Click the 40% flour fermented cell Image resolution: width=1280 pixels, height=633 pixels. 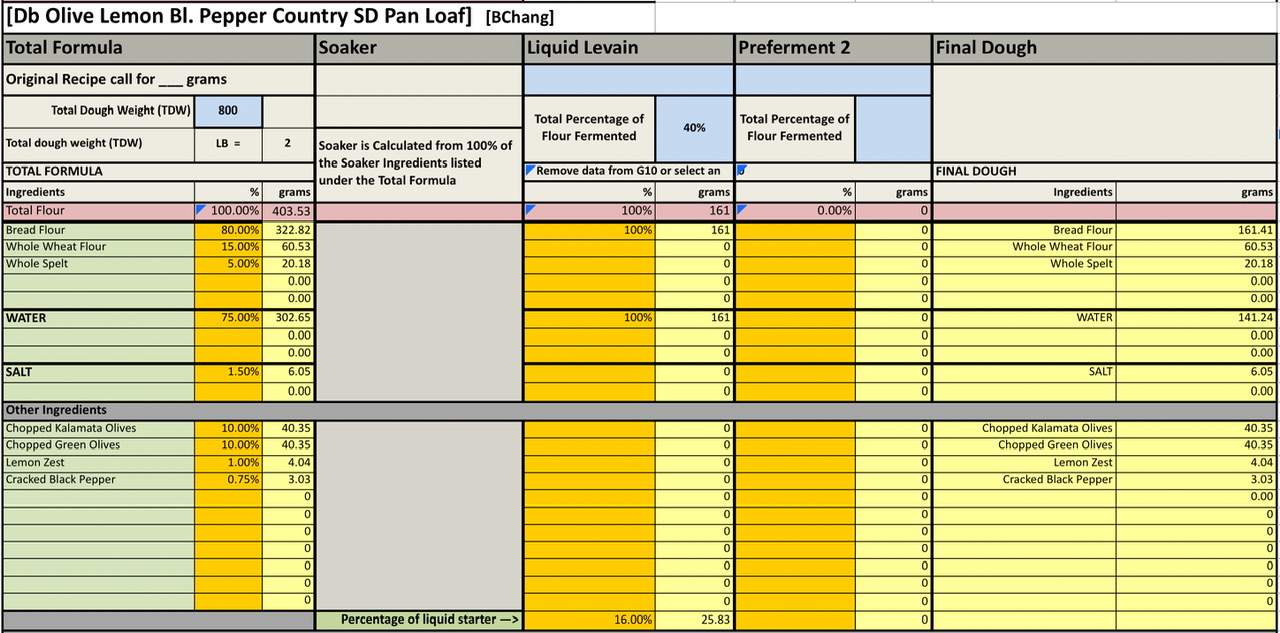694,128
